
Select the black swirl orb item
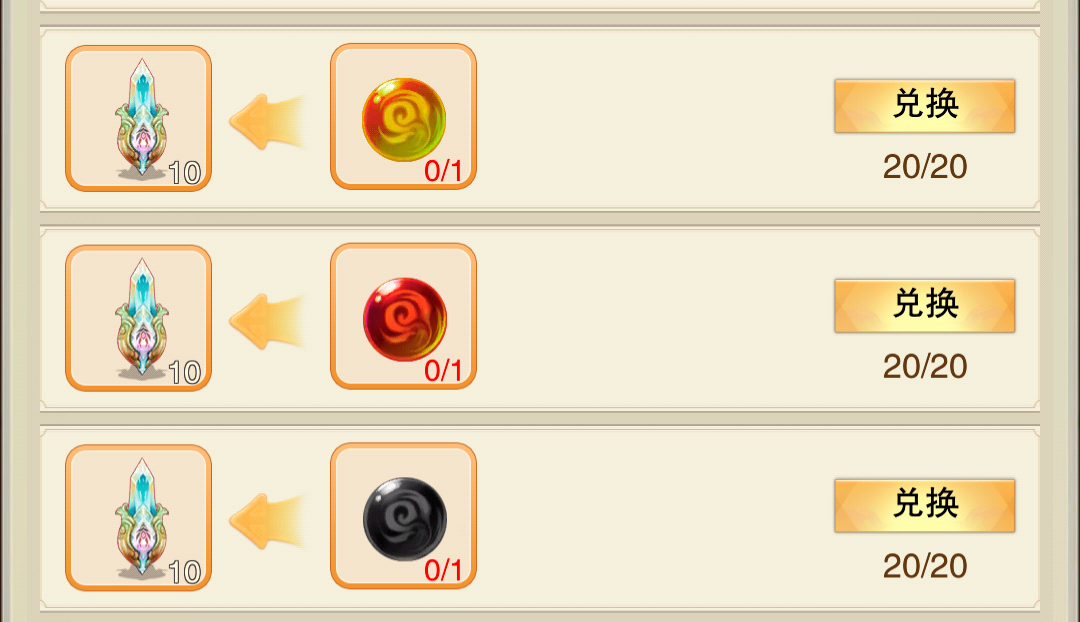click(x=404, y=516)
